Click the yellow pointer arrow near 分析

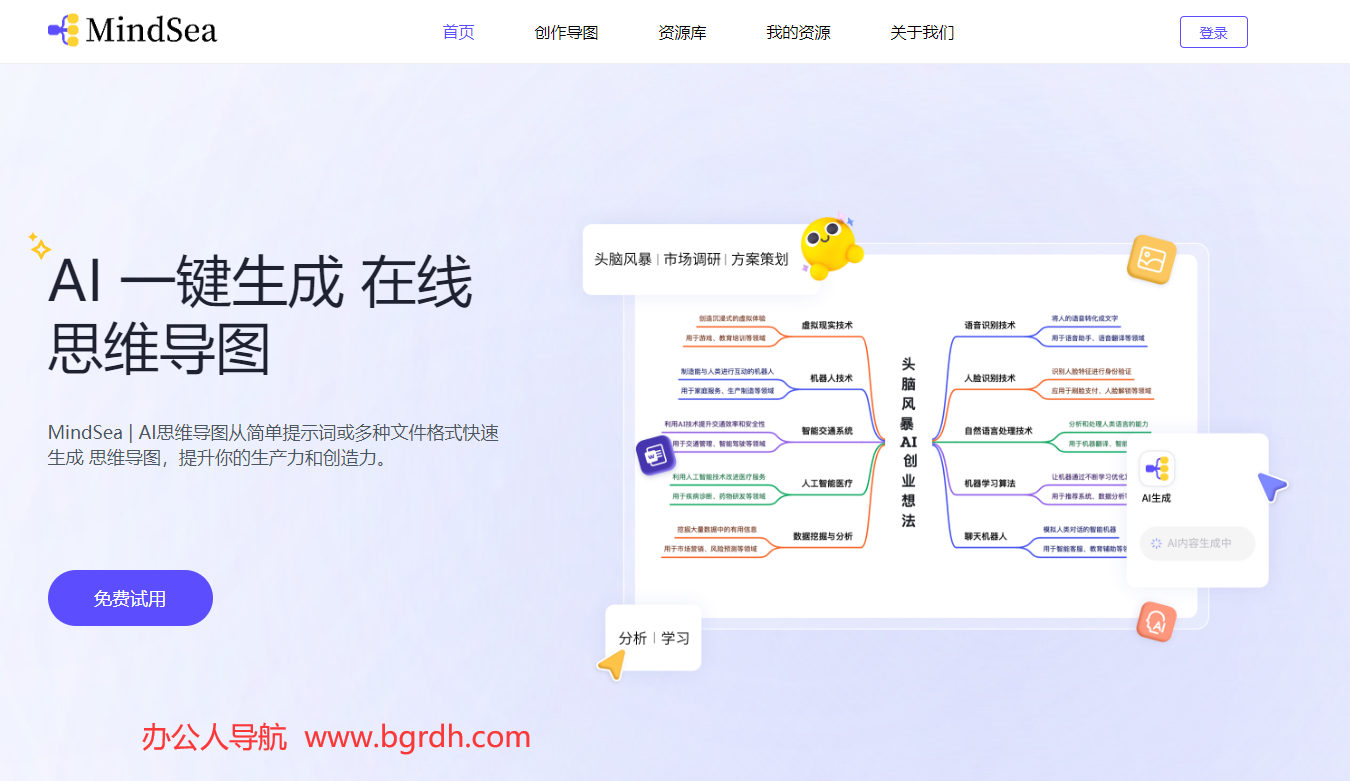pos(611,665)
